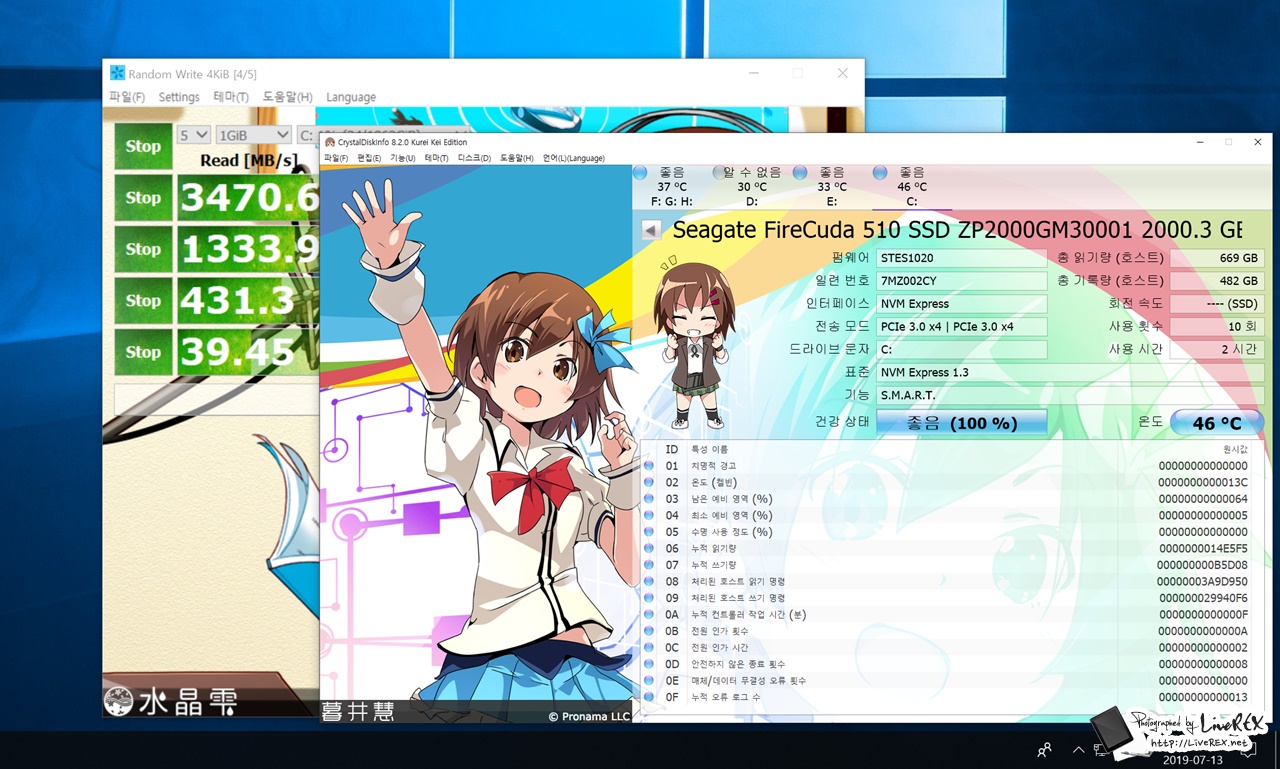
Task: Open the 편집(E) menu in CrystalDiskInfo
Action: pos(369,158)
